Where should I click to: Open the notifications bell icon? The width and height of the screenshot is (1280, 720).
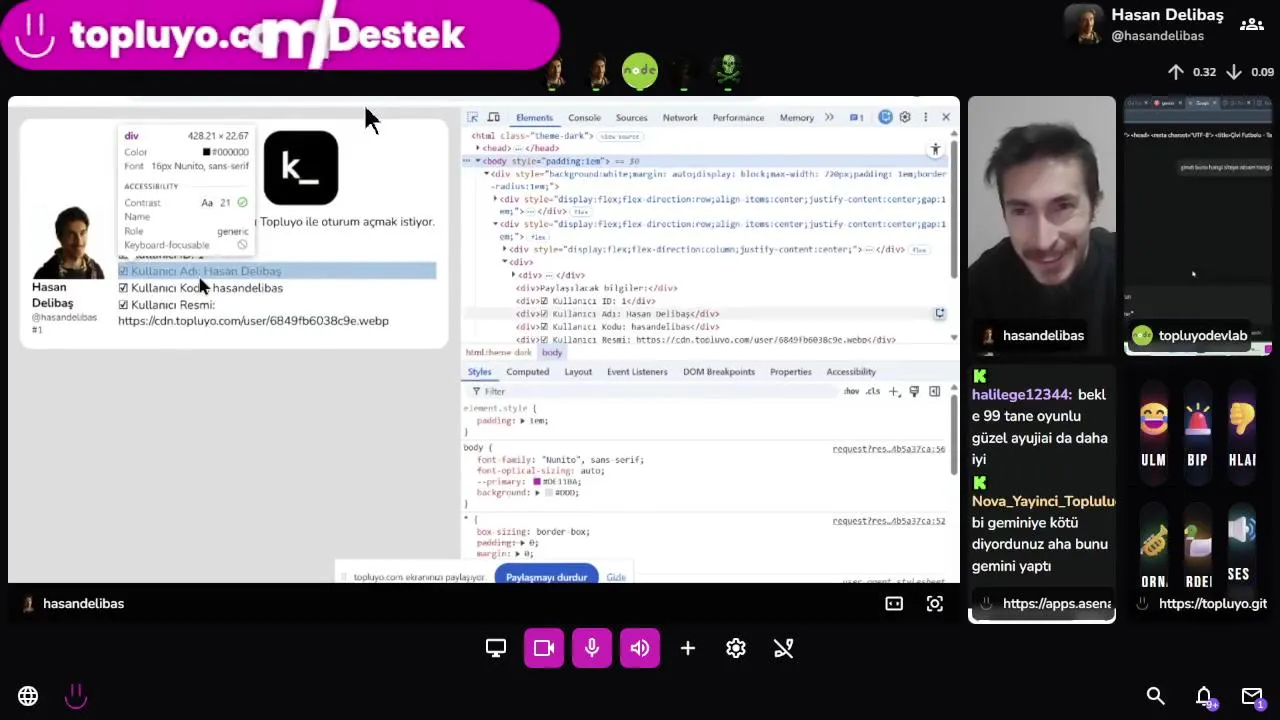(1204, 696)
